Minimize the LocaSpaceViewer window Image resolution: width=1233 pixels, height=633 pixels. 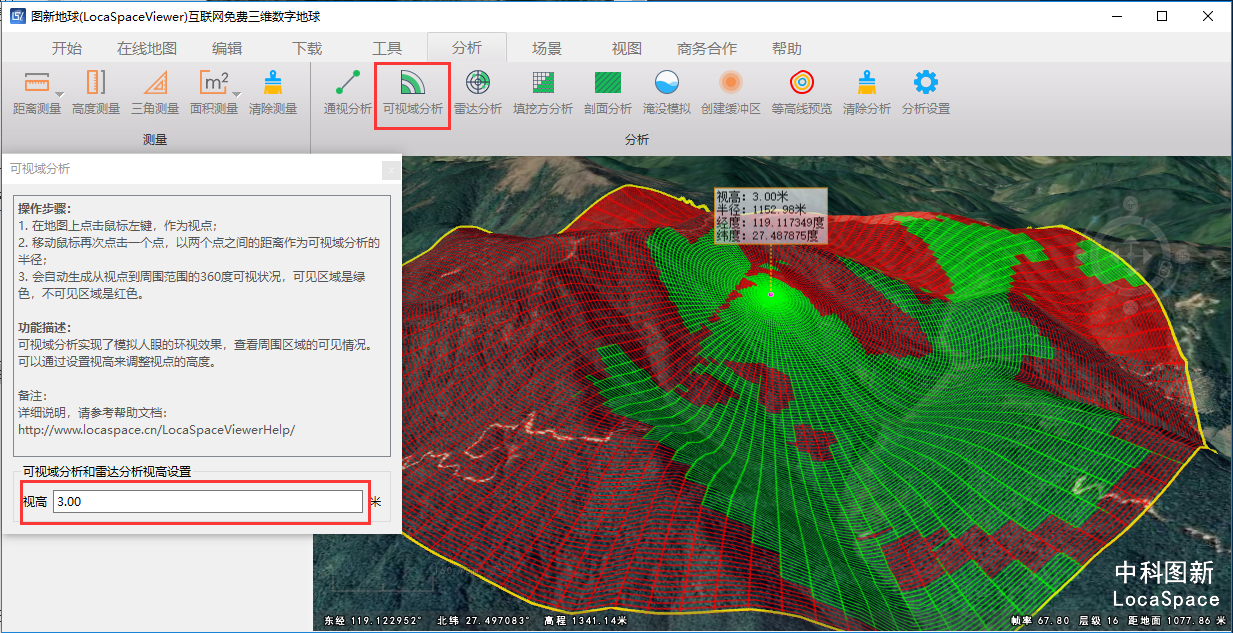pyautogui.click(x=1116, y=17)
